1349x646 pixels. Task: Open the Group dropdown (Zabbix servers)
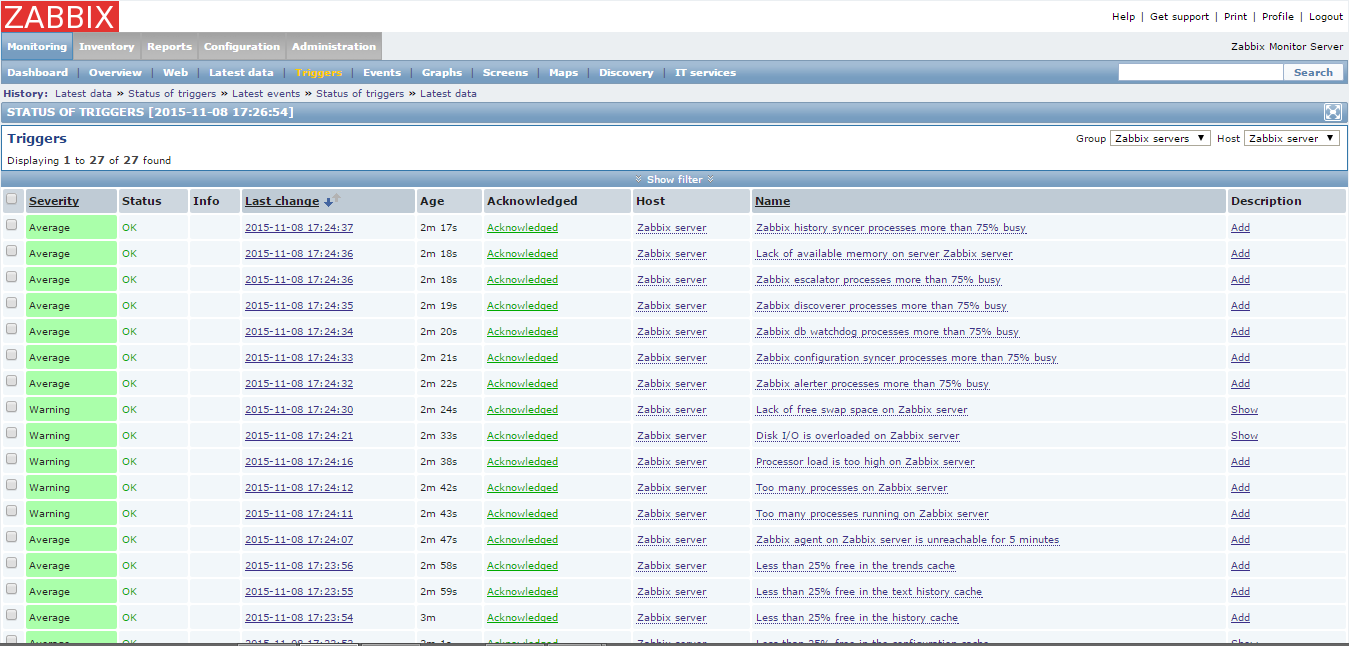[x=1160, y=138]
